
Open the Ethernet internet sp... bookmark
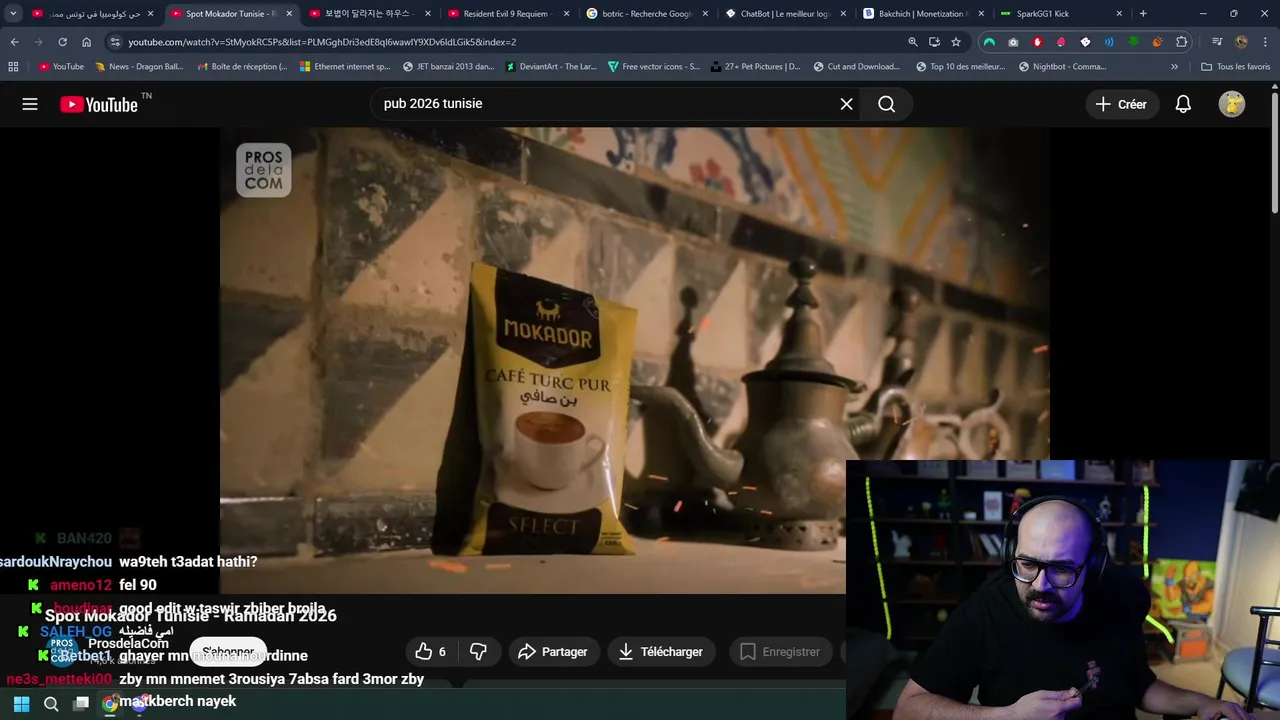click(344, 67)
